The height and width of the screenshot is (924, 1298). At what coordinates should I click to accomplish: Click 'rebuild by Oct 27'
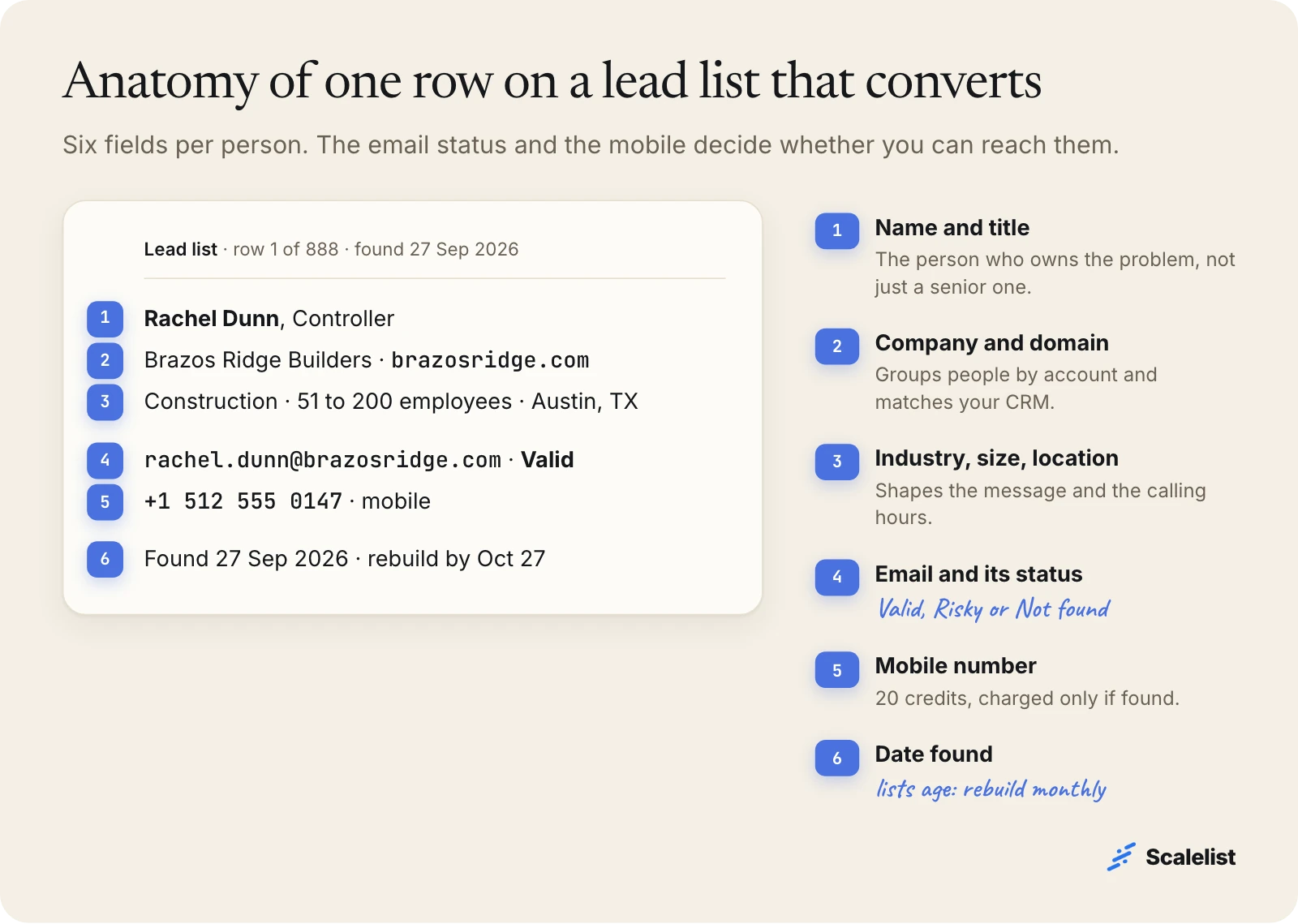coord(456,559)
